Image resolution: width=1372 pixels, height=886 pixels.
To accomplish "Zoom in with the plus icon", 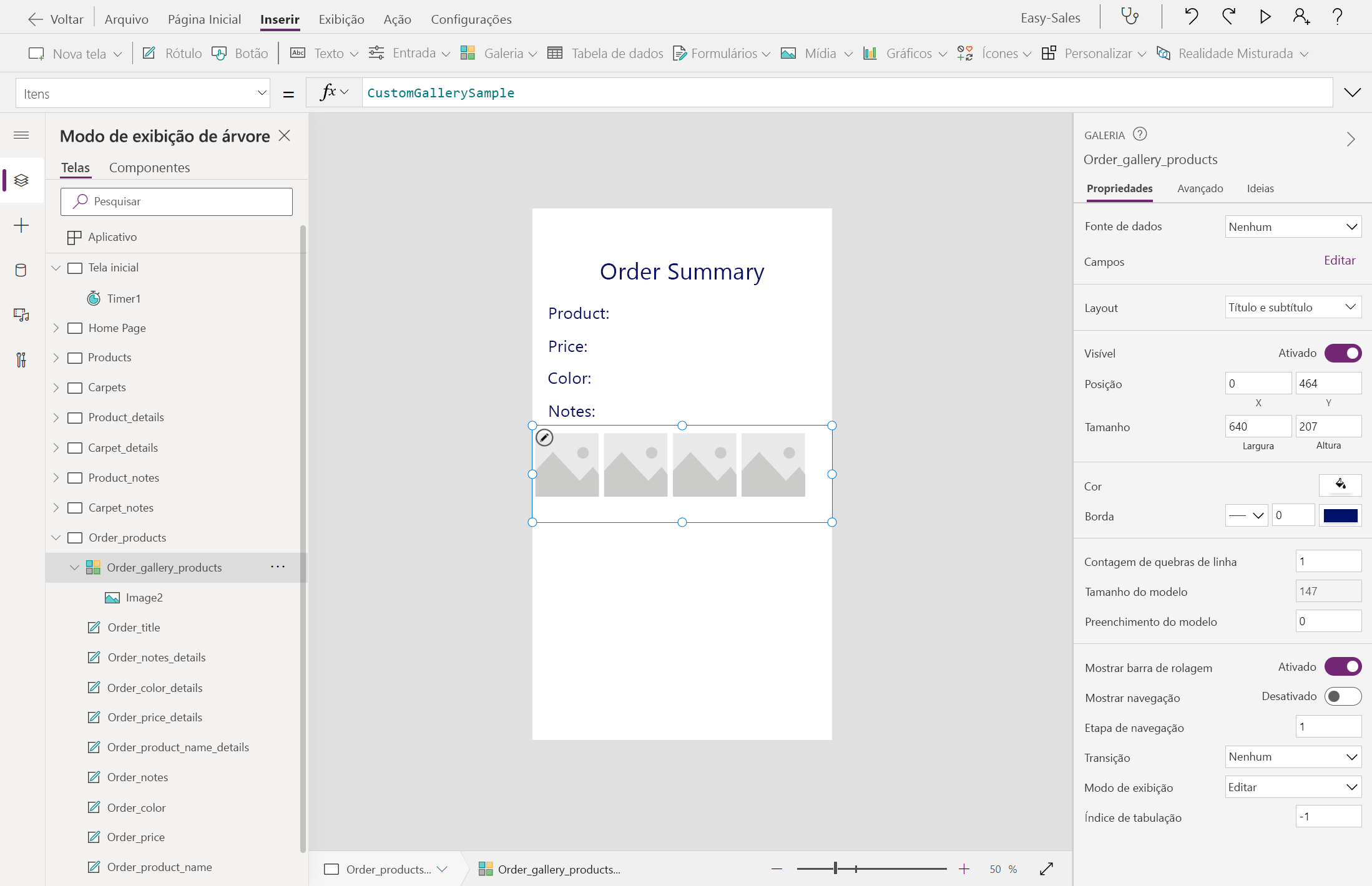I will tap(964, 869).
